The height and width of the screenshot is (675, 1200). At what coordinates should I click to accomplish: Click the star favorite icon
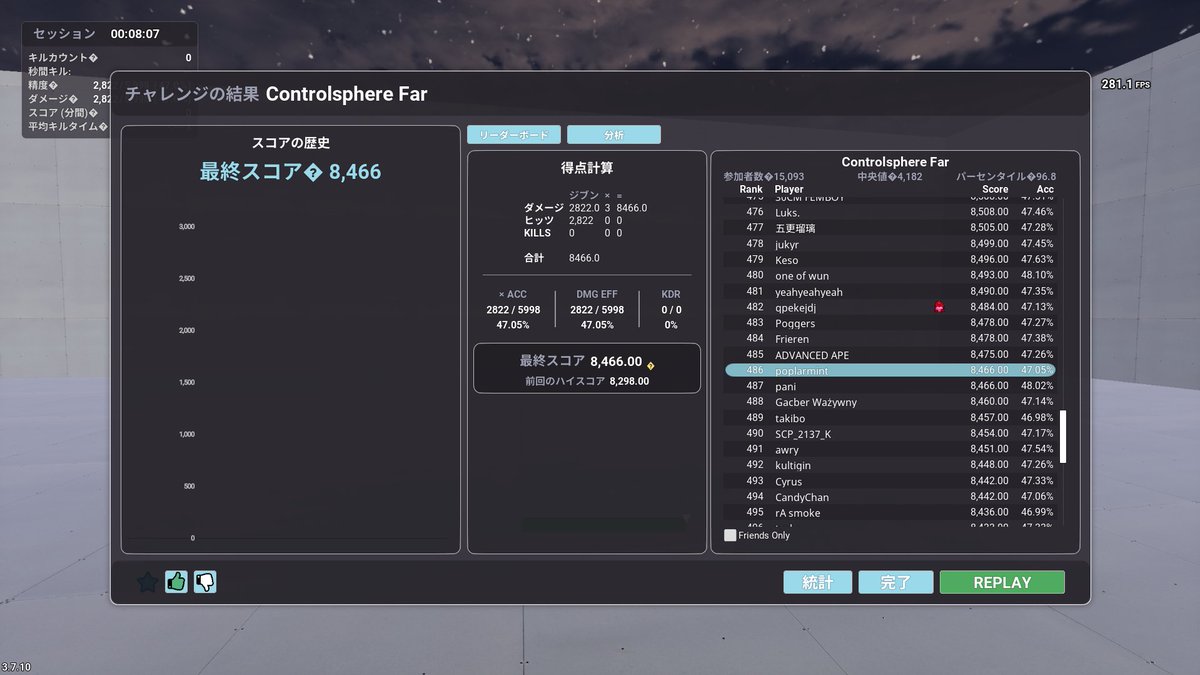147,582
